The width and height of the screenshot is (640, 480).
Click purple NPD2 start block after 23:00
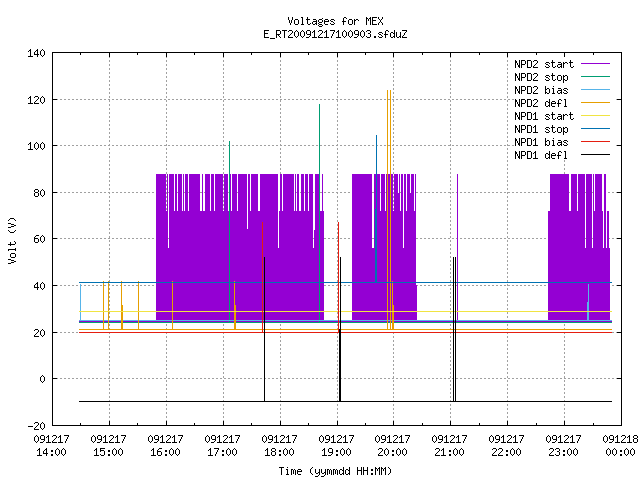coord(579,247)
